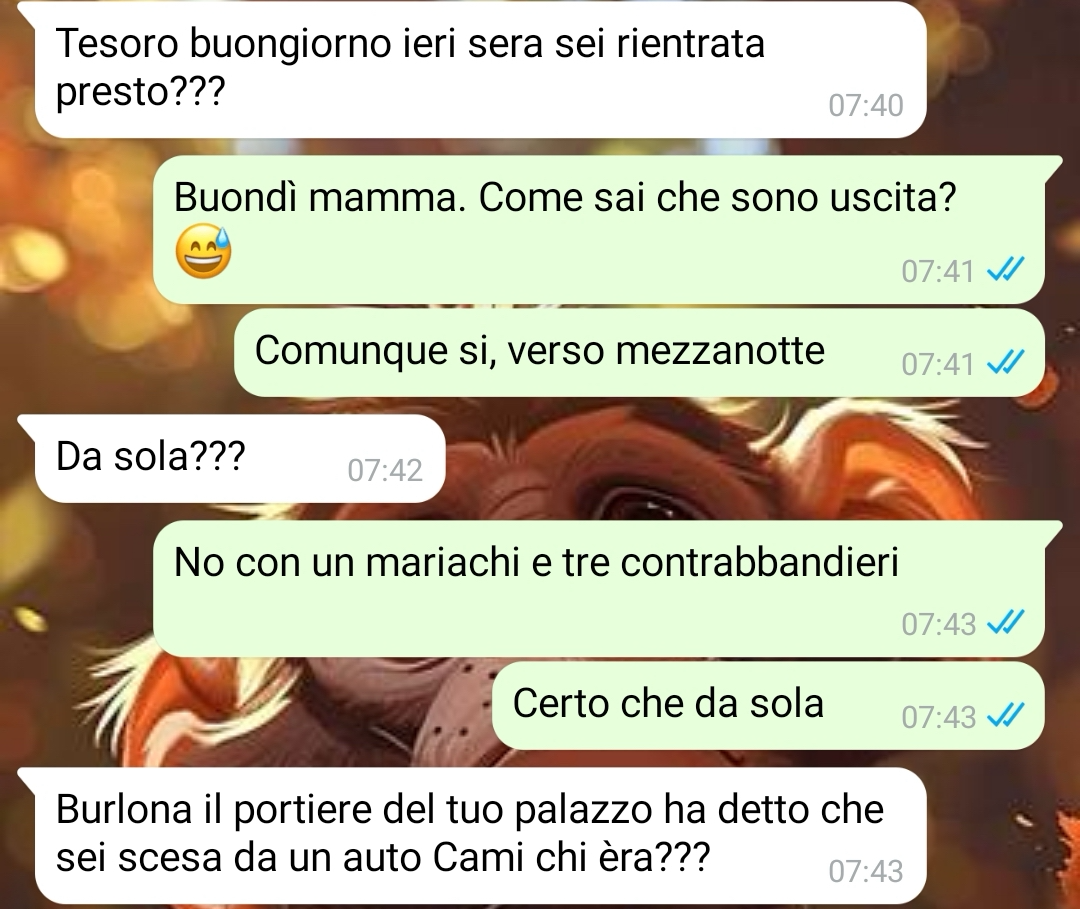This screenshot has width=1080, height=909.
Task: Tap read receipt ticks on 'Buondì mamma' message
Action: 1006,270
